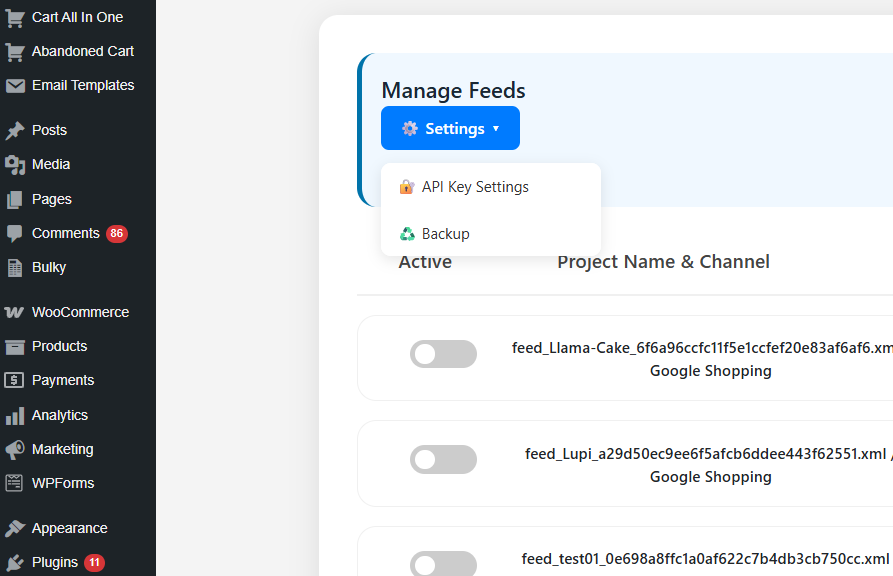Screen dimensions: 893x576
Task: Turn on the feed_test01 feed toggle
Action: pos(443,564)
